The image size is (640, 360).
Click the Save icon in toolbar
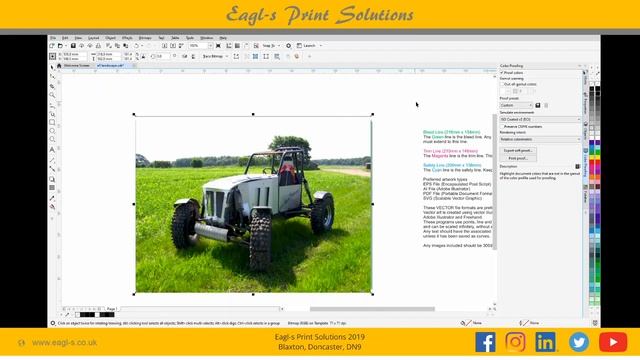click(x=73, y=46)
